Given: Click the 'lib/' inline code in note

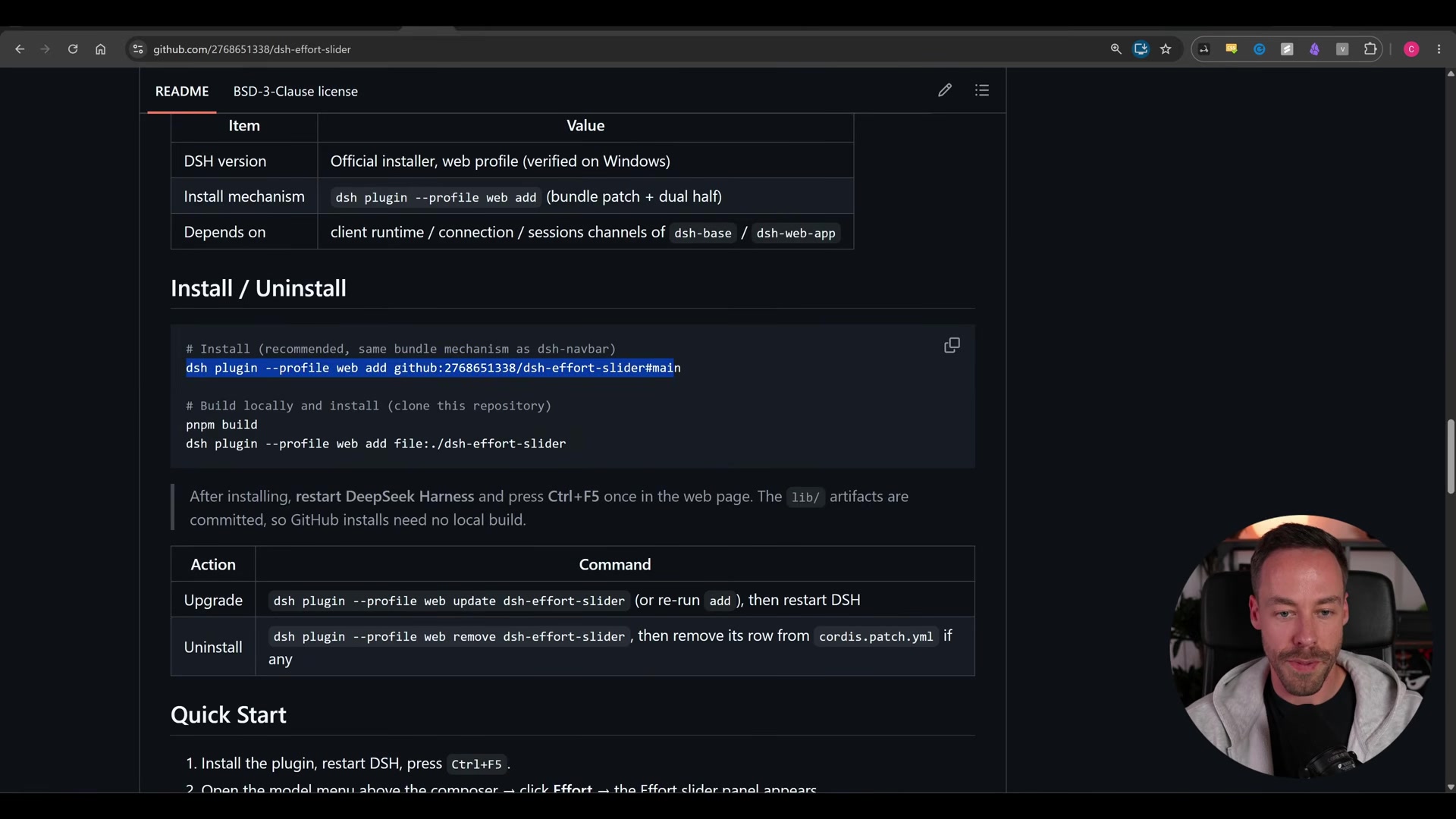Looking at the screenshot, I should pos(805,497).
